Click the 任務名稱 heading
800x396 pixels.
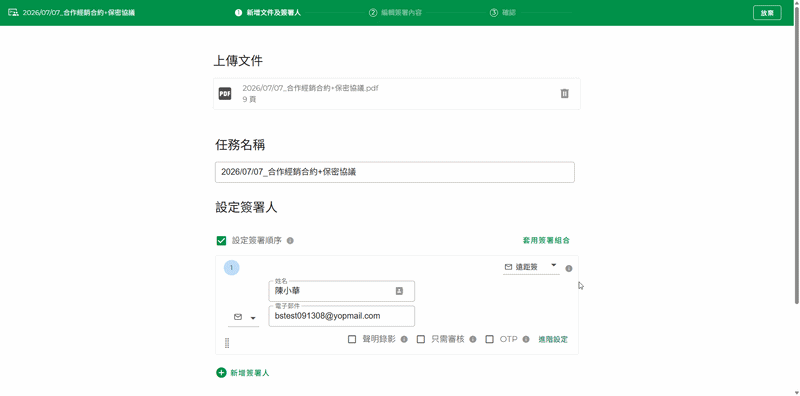tap(240, 145)
